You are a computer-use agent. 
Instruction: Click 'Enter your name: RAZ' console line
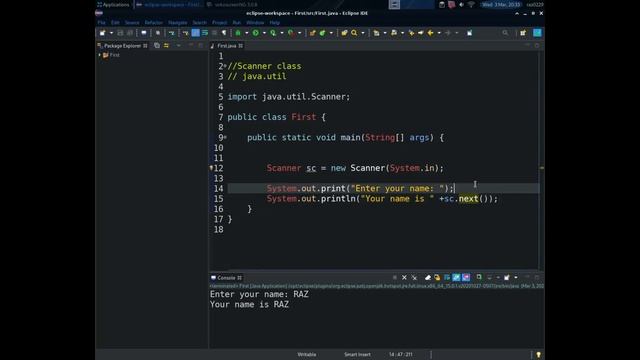click(259, 294)
